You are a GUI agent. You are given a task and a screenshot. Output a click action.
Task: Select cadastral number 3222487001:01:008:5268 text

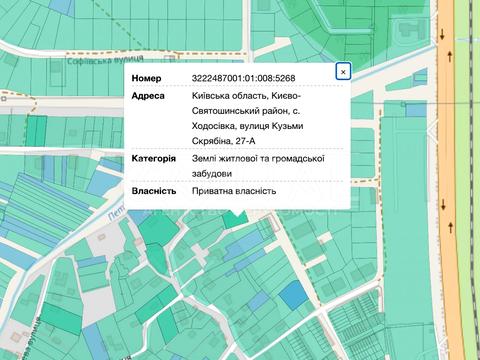tap(243, 78)
